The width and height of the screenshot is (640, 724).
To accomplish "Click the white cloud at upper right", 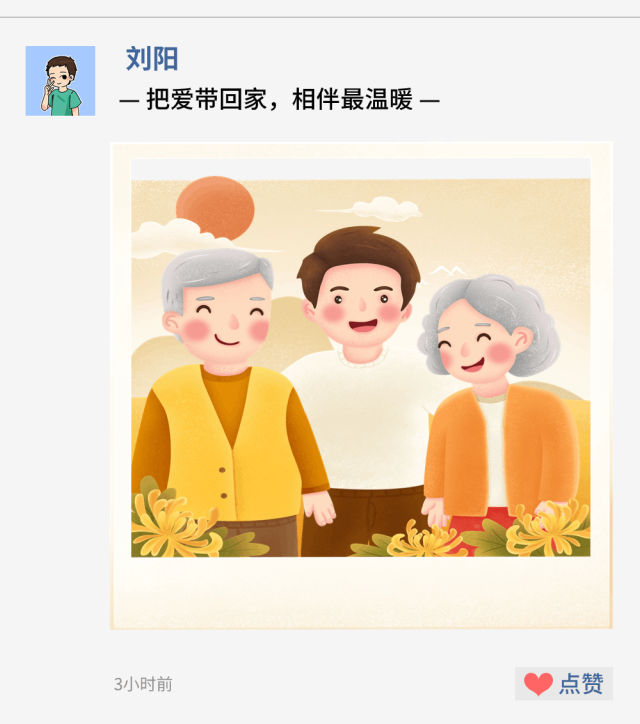I will tap(381, 208).
